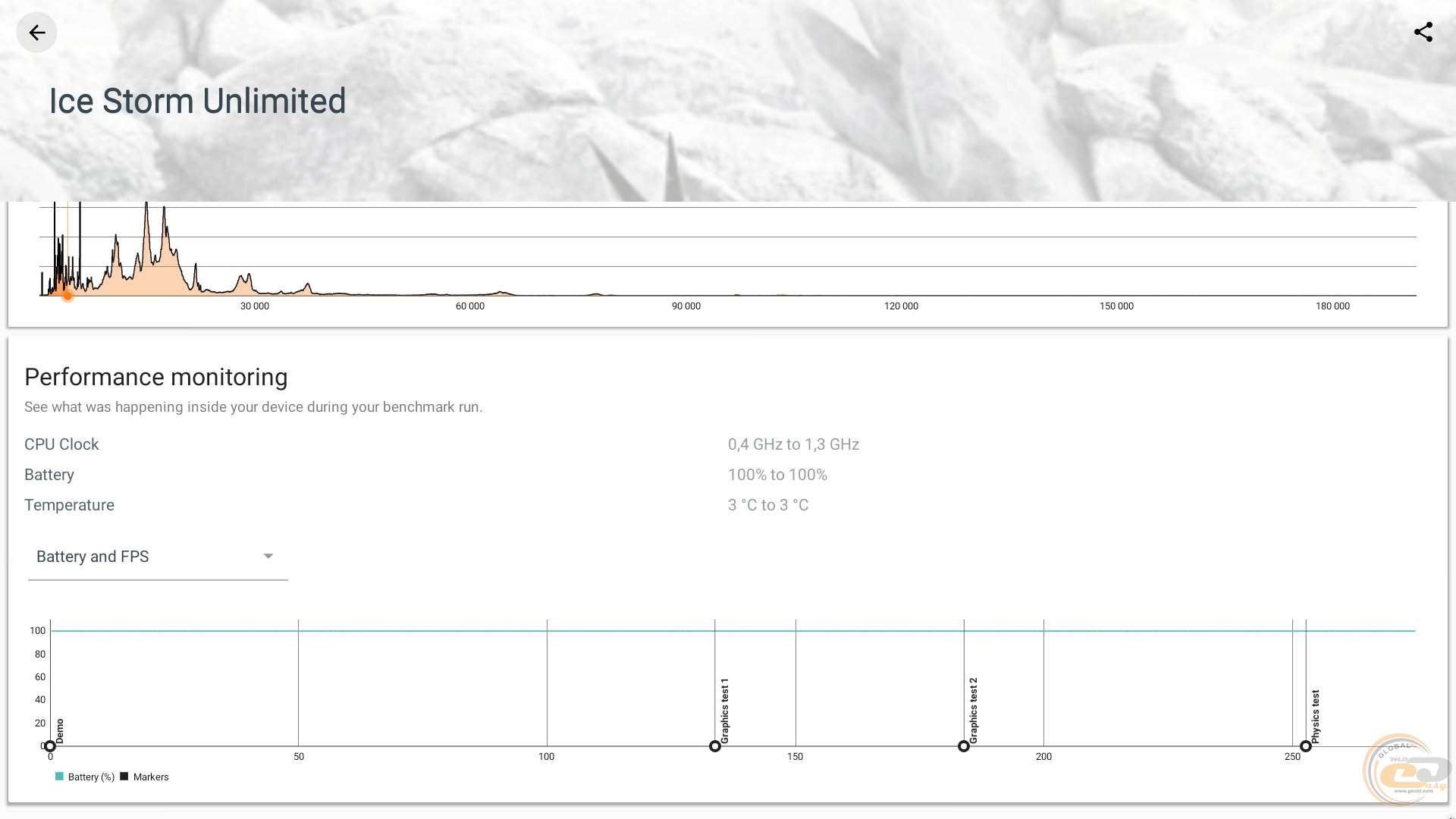Select the Physics test marker circle
This screenshot has width=1456, height=819.
(x=1305, y=746)
